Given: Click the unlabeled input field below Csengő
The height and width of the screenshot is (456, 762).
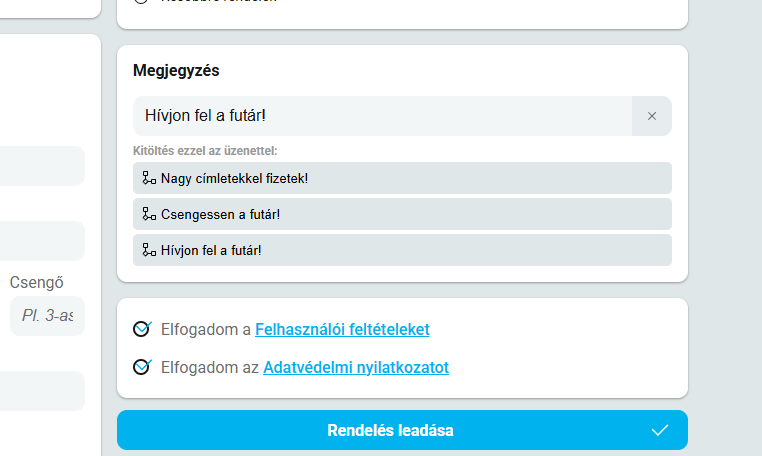Looking at the screenshot, I should tap(42, 391).
